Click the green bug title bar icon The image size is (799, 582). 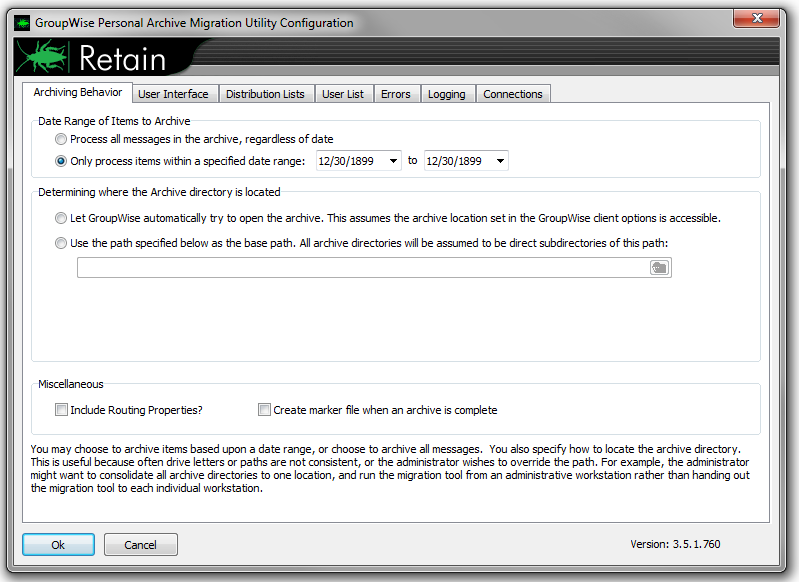[x=22, y=23]
